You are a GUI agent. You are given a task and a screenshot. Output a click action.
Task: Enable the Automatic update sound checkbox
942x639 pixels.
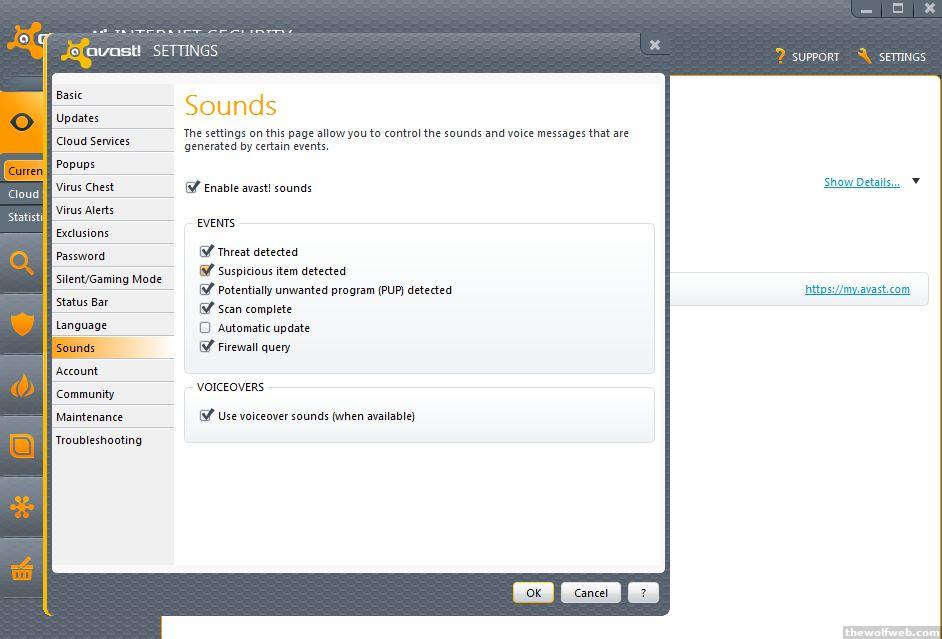pos(206,328)
